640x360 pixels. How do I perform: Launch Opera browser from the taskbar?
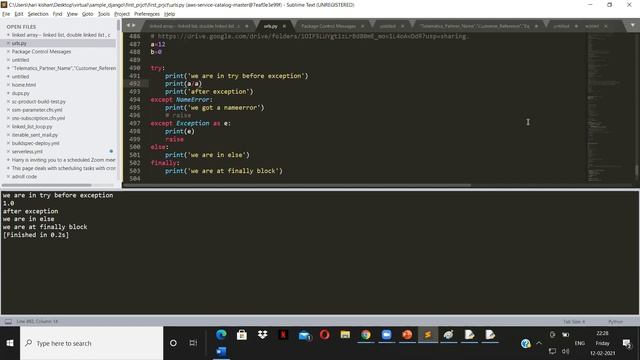[324, 335]
